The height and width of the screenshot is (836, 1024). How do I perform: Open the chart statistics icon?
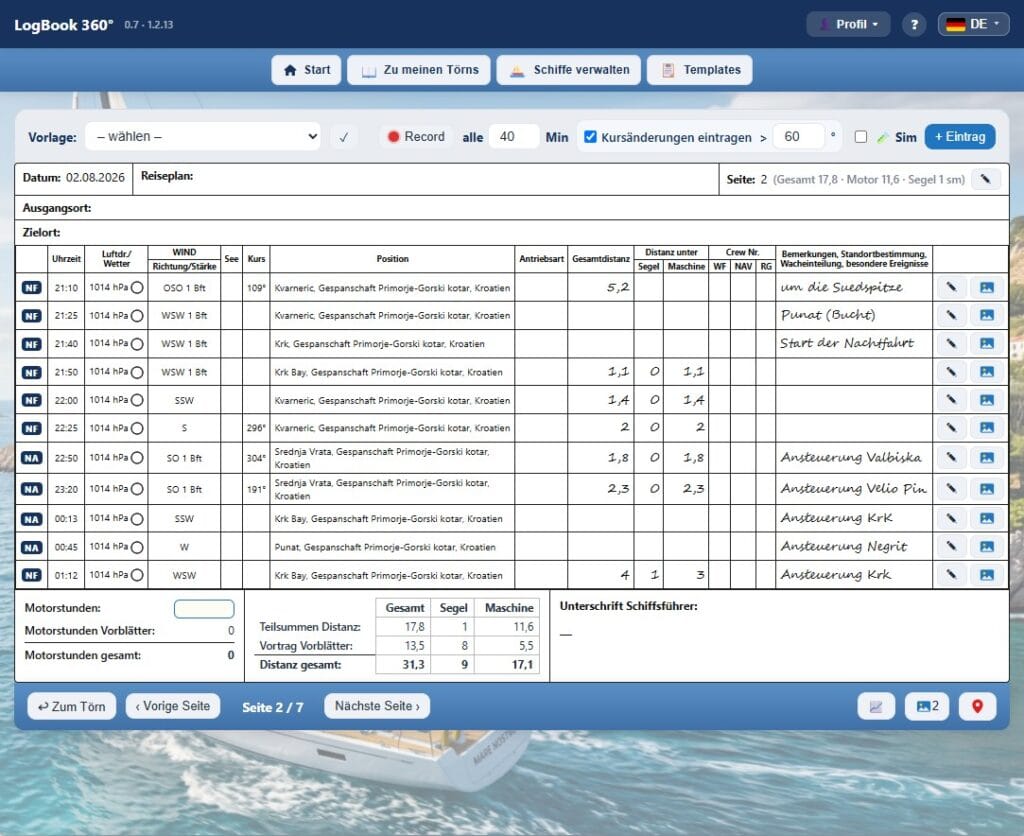click(876, 706)
